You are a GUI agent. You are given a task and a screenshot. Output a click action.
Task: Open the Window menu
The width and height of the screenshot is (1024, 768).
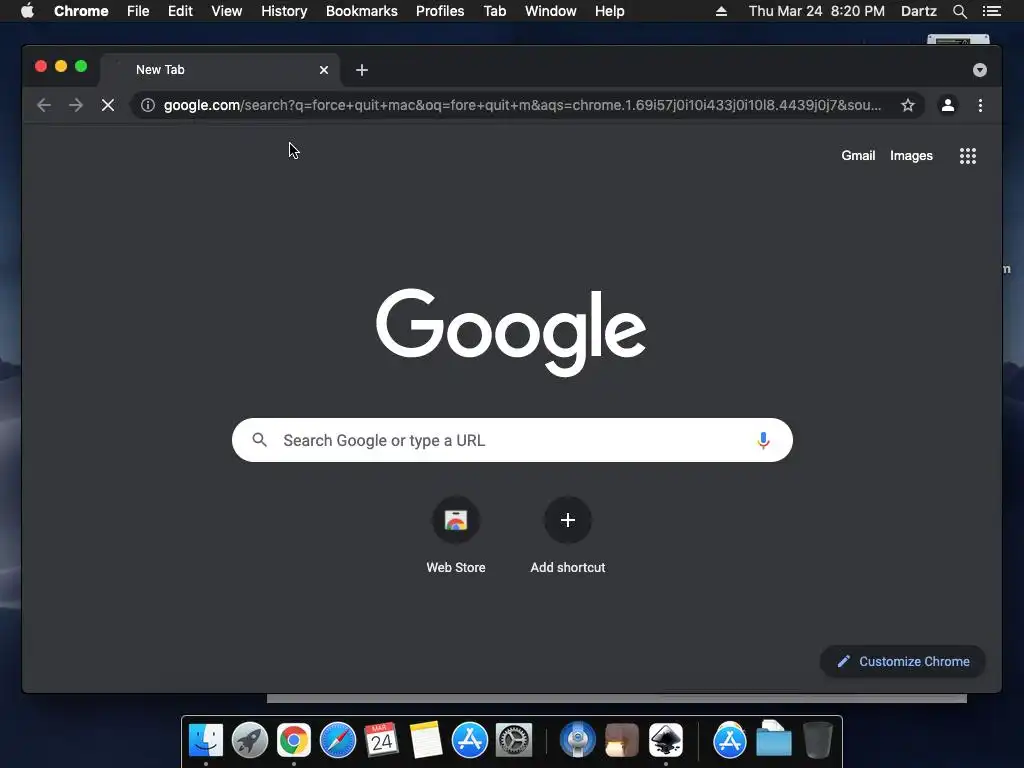pos(551,11)
